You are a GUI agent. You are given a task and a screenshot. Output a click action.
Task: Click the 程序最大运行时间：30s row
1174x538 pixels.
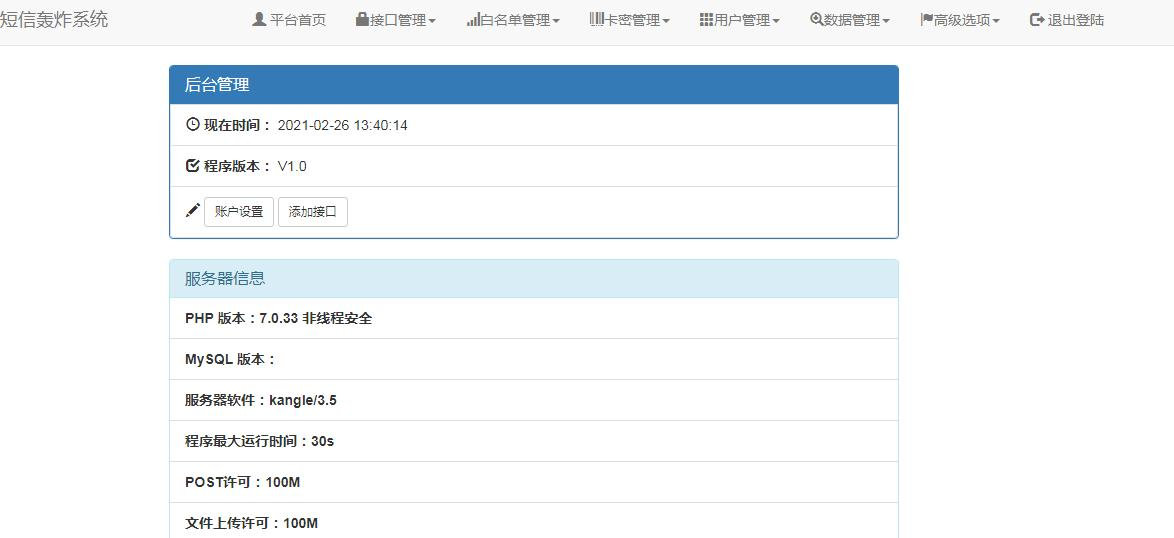coord(534,441)
